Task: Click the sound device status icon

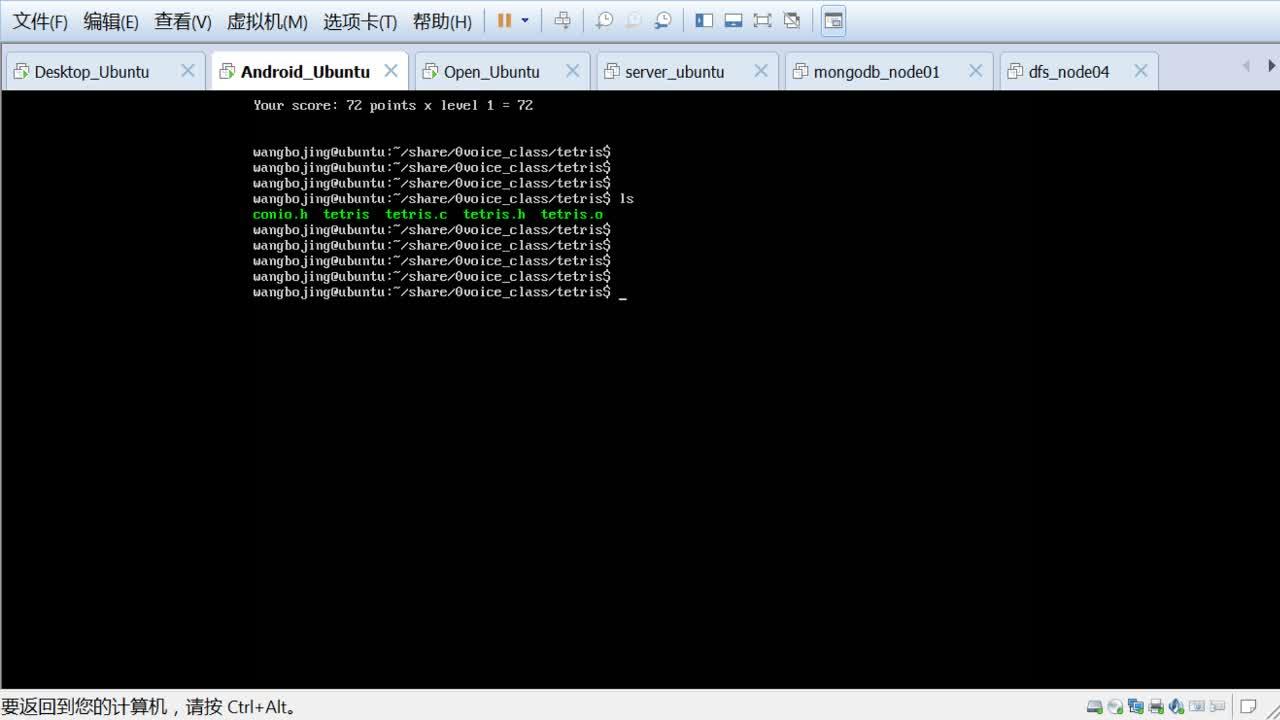Action: coord(1176,707)
